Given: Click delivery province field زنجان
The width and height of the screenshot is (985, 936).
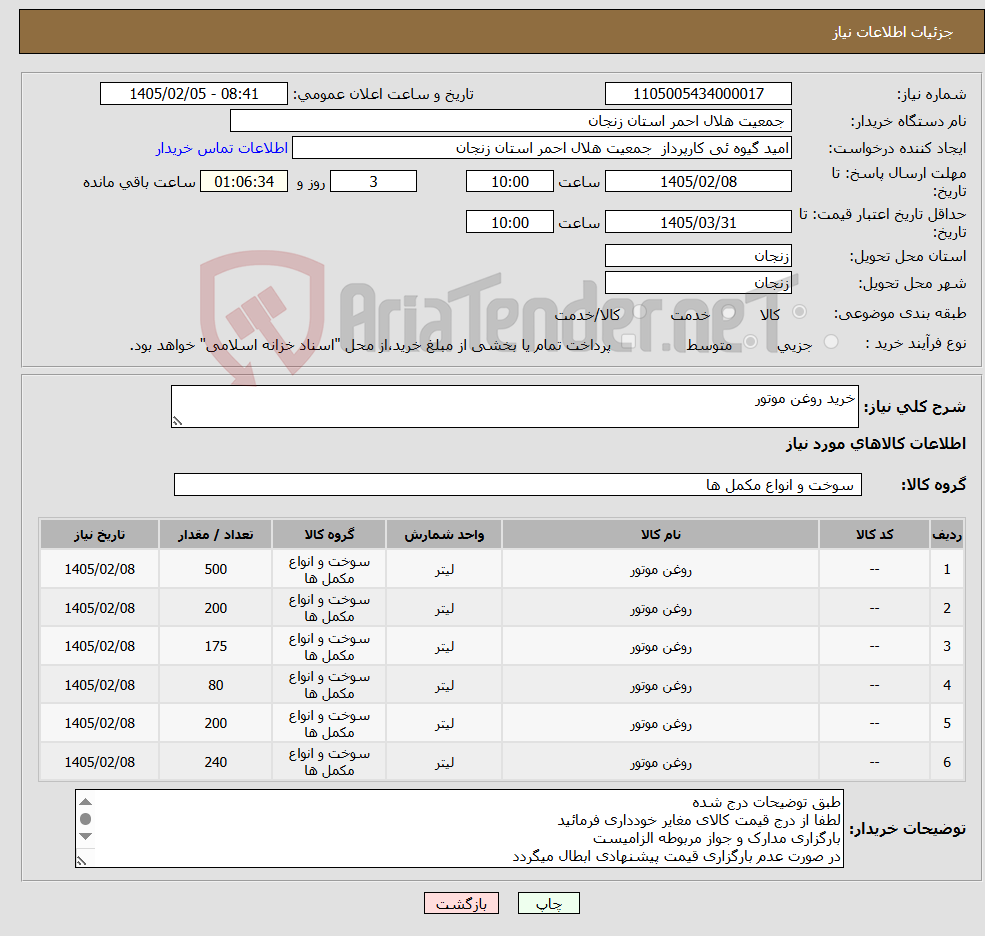Looking at the screenshot, I should click(x=698, y=256).
